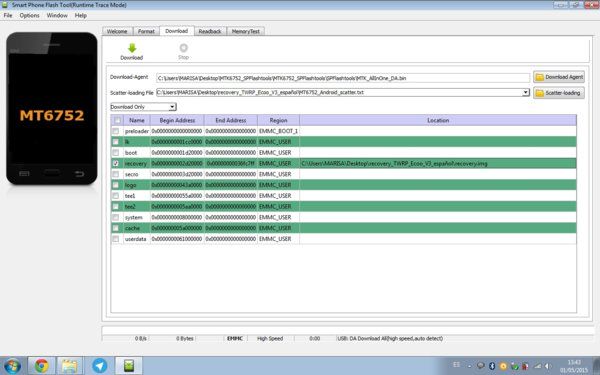Check the logo partition checkbox

[x=116, y=185]
